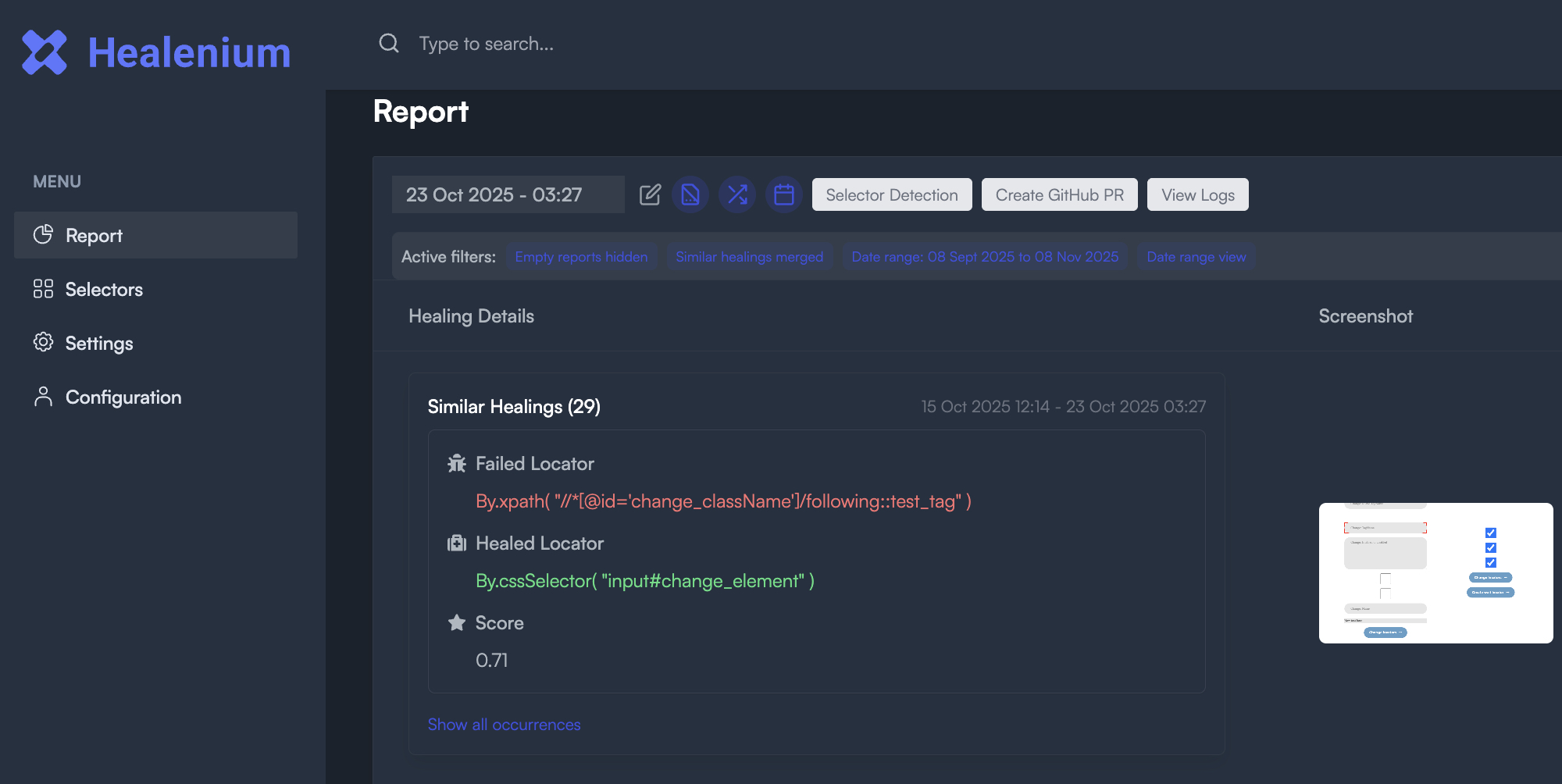The width and height of the screenshot is (1562, 784).
Task: Click the Empty reports hidden filter chip
Action: click(x=581, y=257)
